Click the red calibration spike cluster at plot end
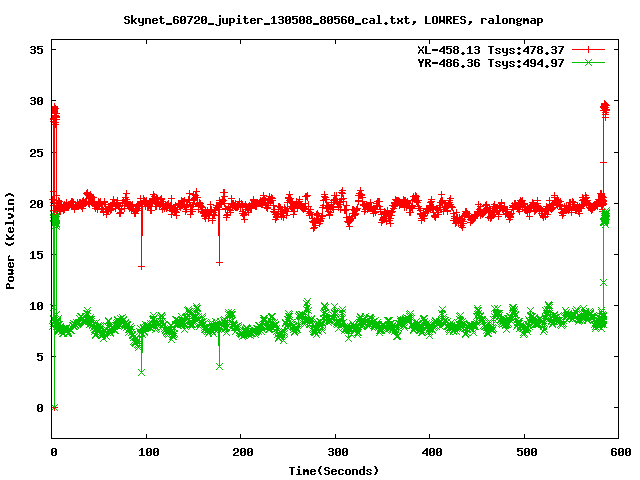The height and width of the screenshot is (480, 640). [x=604, y=110]
